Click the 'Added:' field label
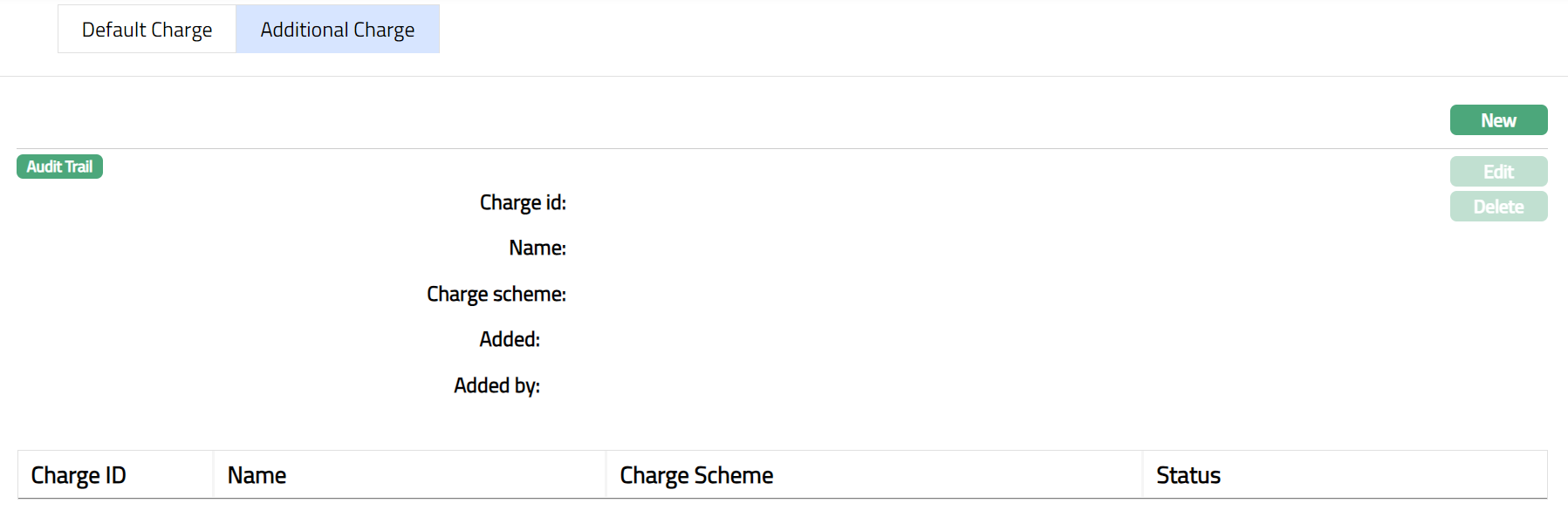Screen dimensions: 1568x517 click(x=509, y=340)
